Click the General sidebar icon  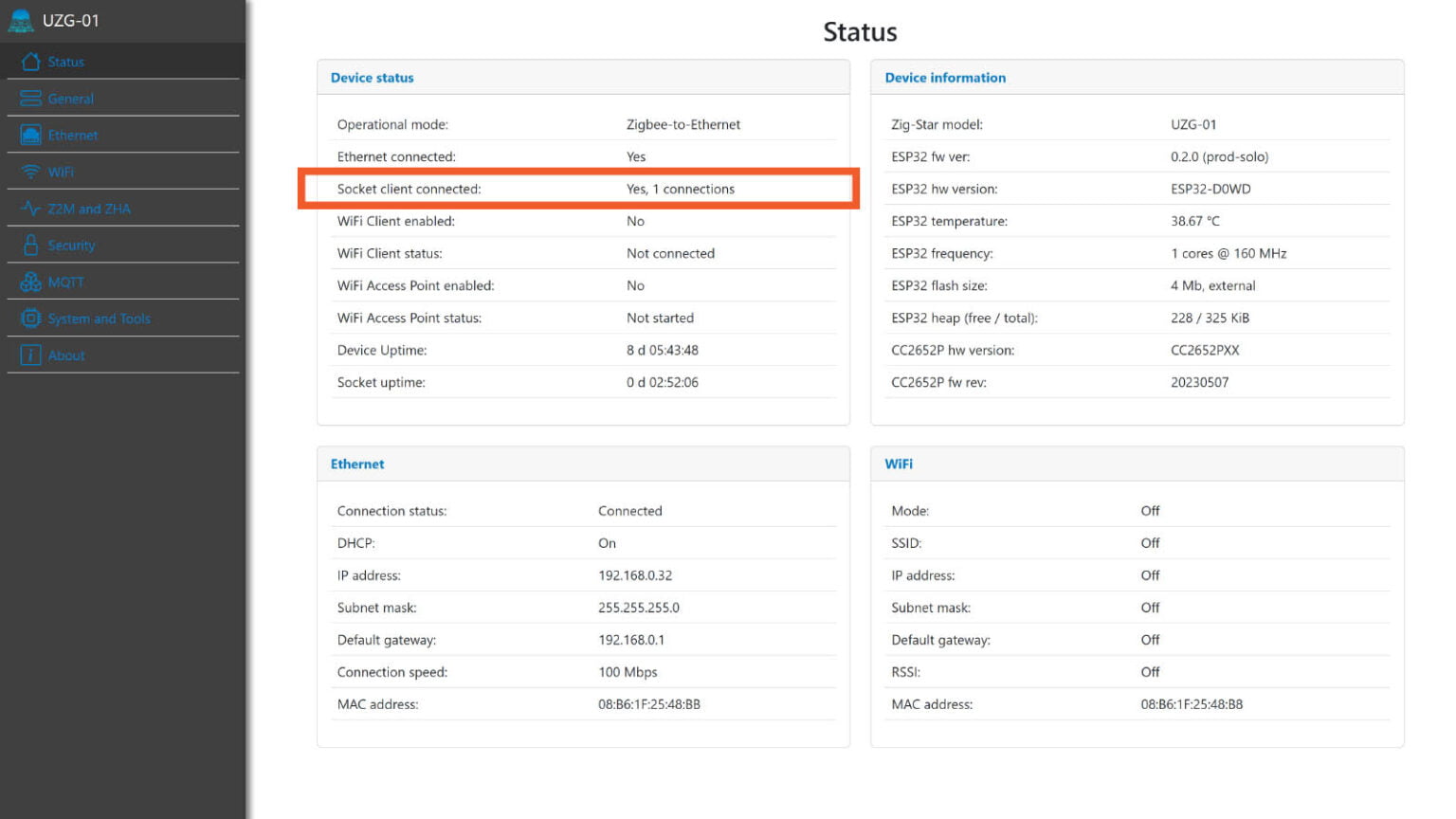point(28,98)
